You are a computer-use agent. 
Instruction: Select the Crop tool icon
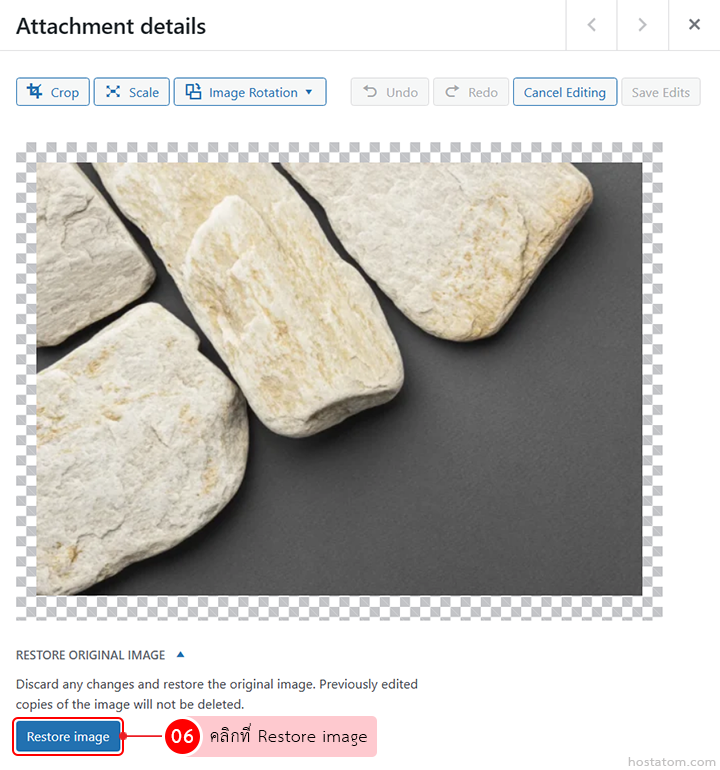pos(34,91)
